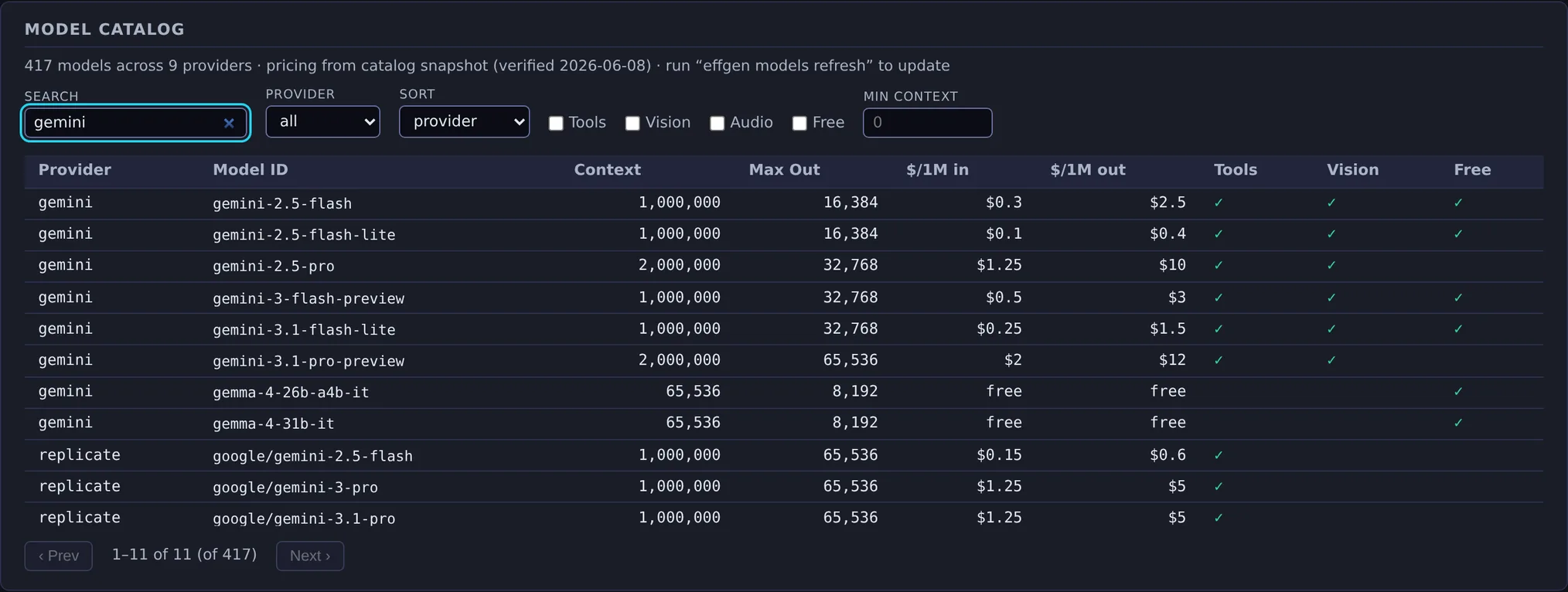Click the Model Catalog heading
This screenshot has width=1568, height=592.
click(104, 29)
